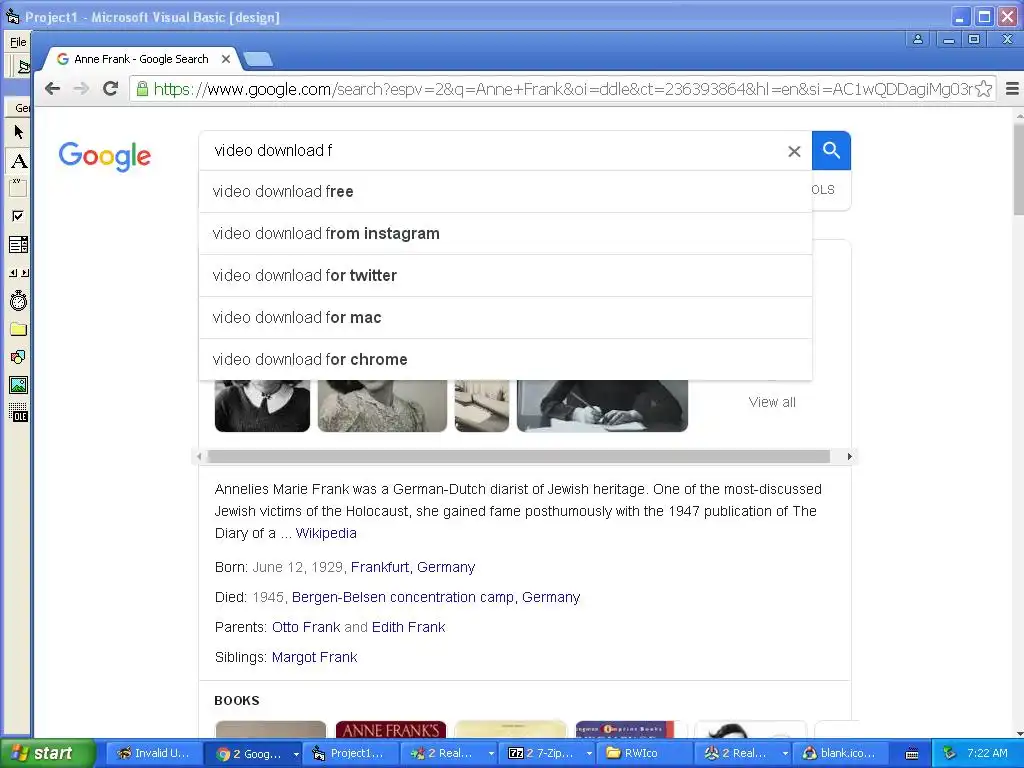Open File menu in Visual Basic
1024x768 pixels.
tap(18, 42)
